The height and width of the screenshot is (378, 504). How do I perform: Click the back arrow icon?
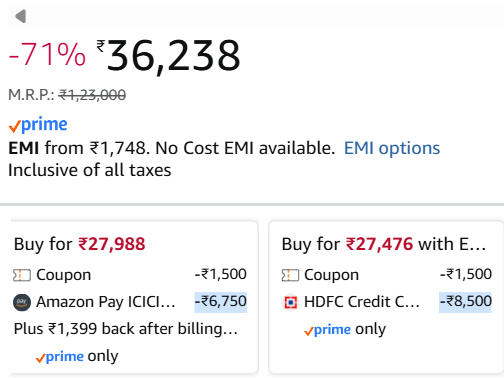pyautogui.click(x=21, y=16)
